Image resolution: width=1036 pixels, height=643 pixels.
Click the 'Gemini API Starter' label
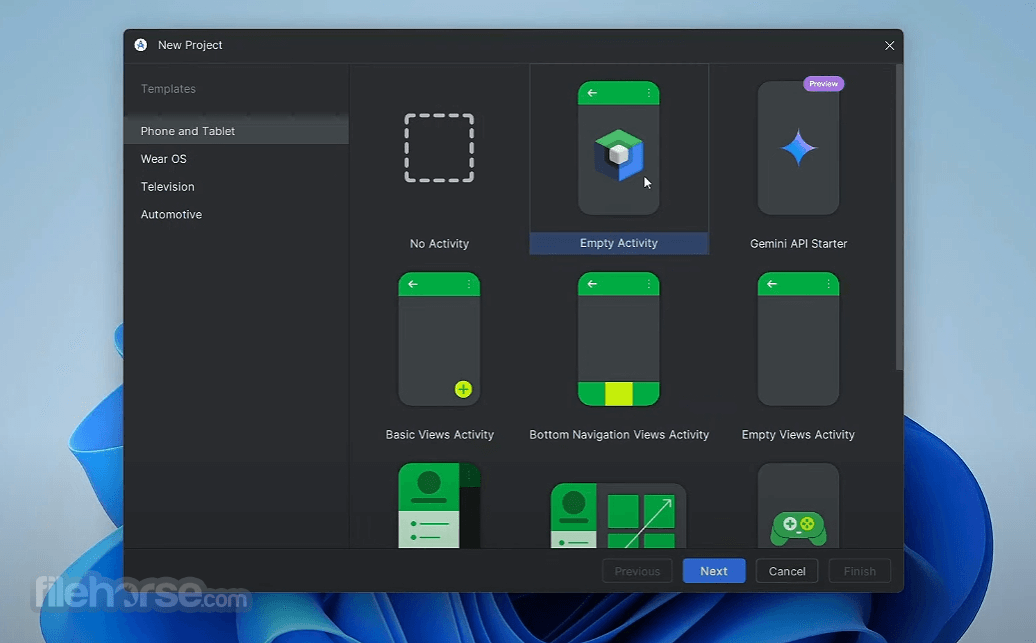click(798, 244)
